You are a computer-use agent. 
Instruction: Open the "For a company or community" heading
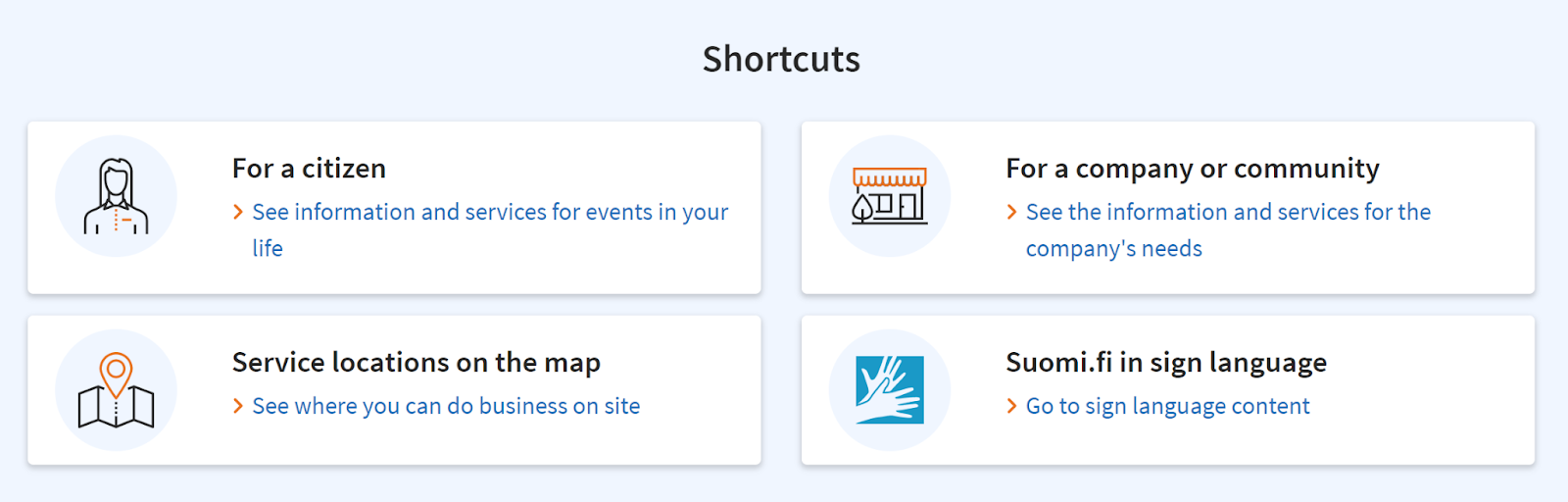coord(1193,169)
